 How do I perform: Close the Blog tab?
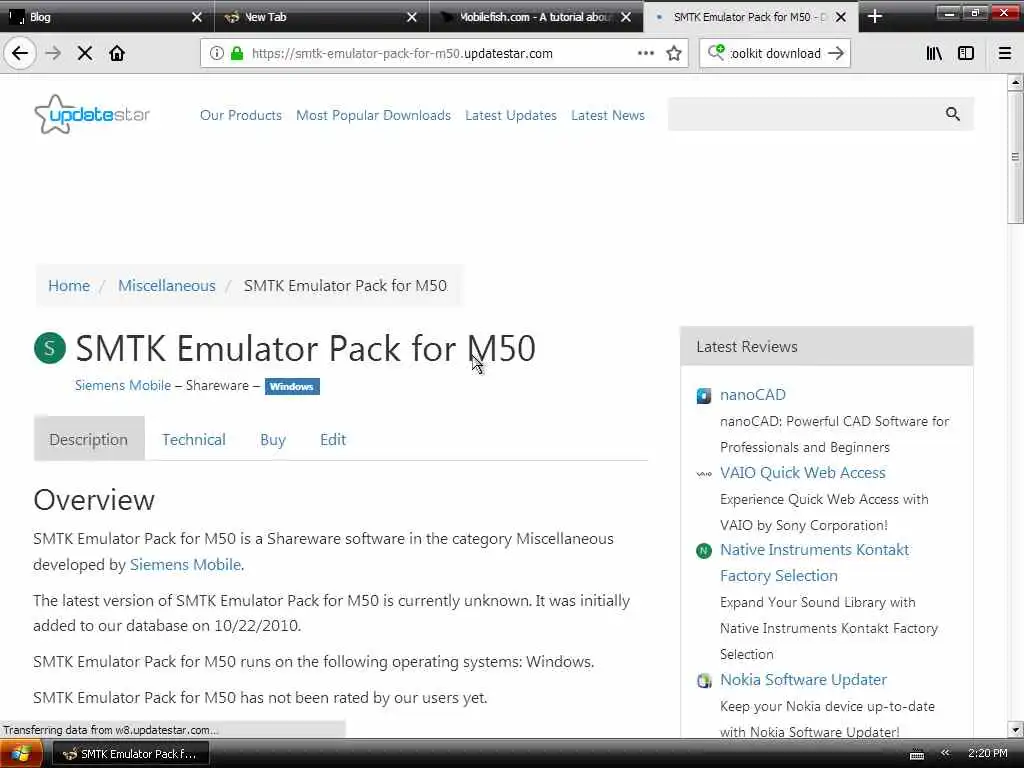pyautogui.click(x=197, y=17)
